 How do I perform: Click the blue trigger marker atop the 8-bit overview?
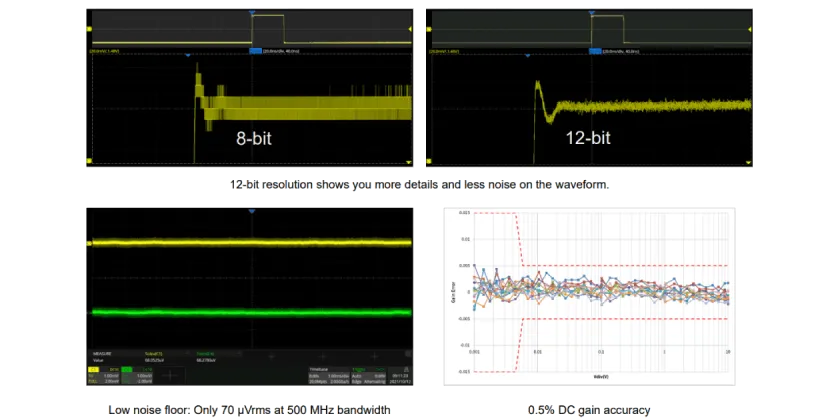252,12
